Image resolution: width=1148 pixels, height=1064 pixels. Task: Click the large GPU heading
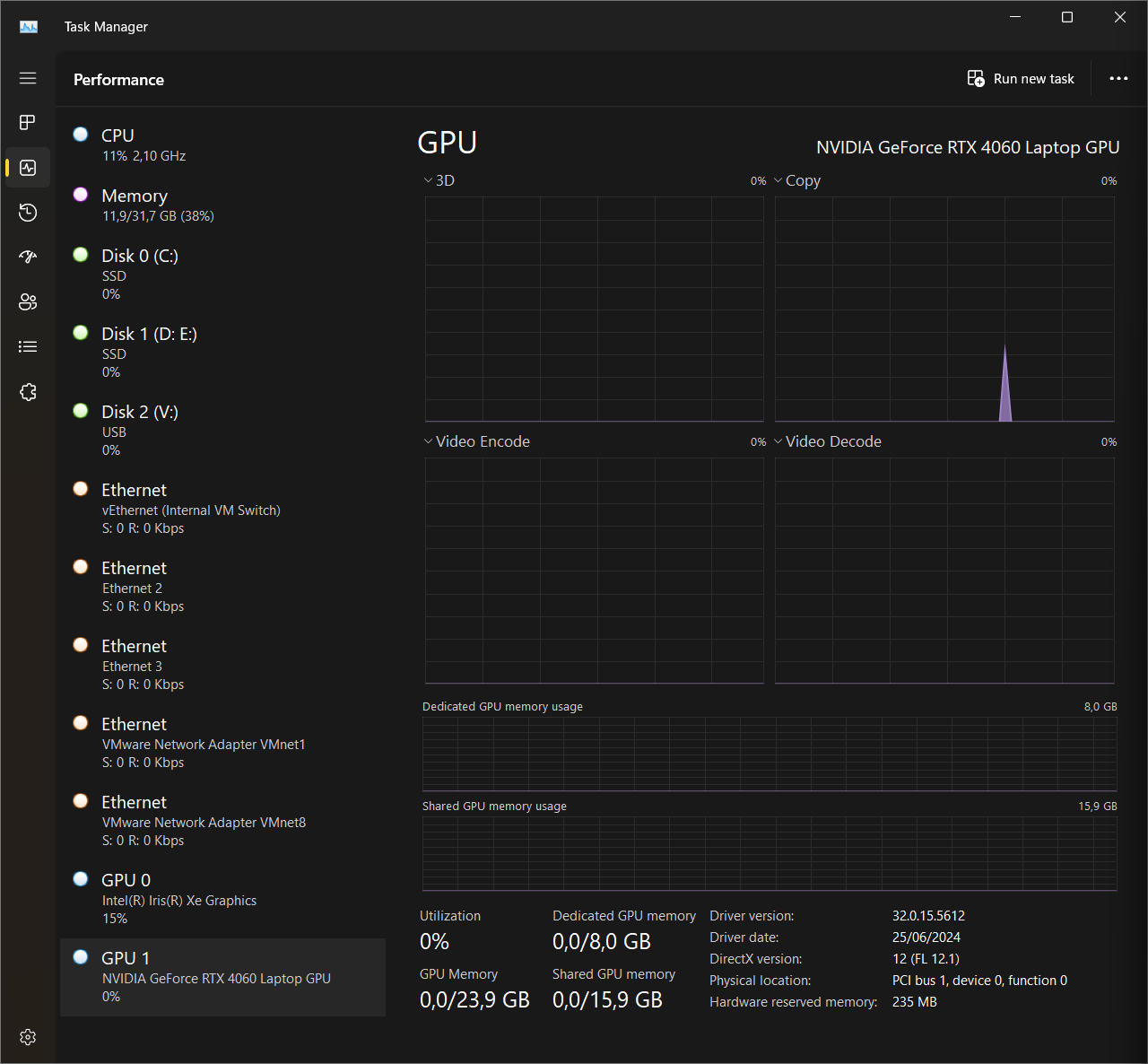(x=448, y=144)
